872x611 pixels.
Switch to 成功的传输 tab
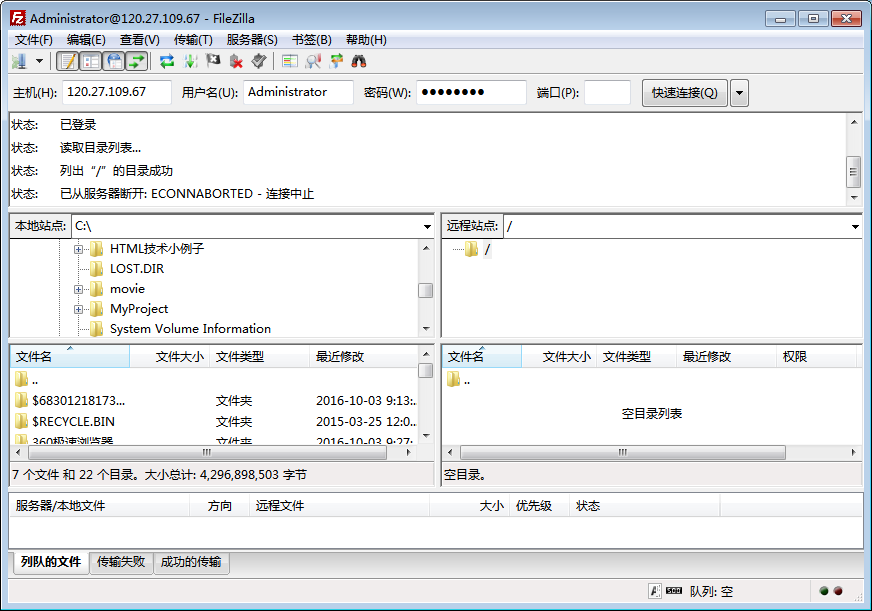191,562
